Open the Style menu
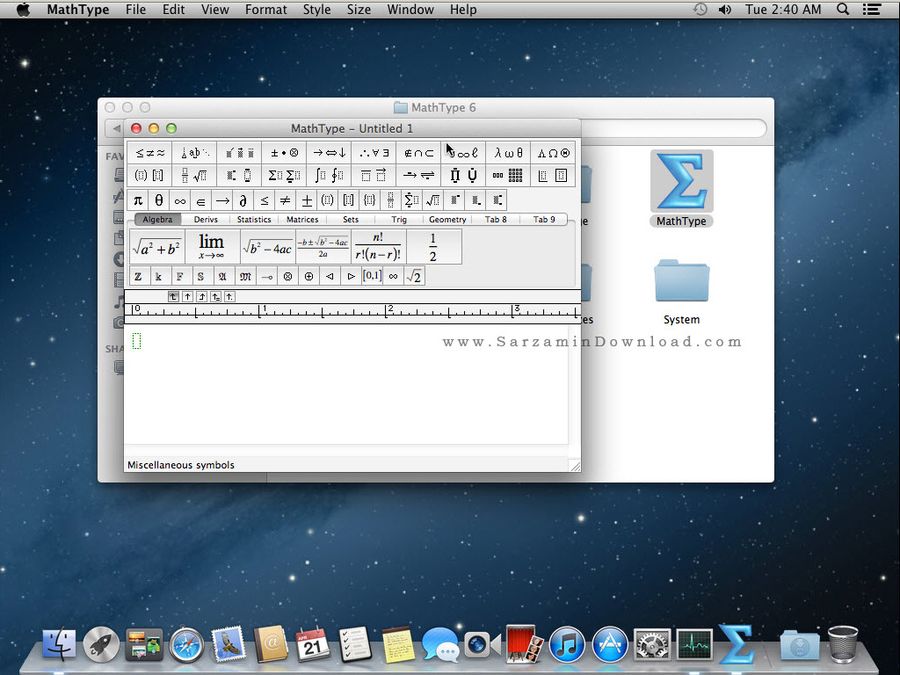This screenshot has height=675, width=900. click(317, 9)
